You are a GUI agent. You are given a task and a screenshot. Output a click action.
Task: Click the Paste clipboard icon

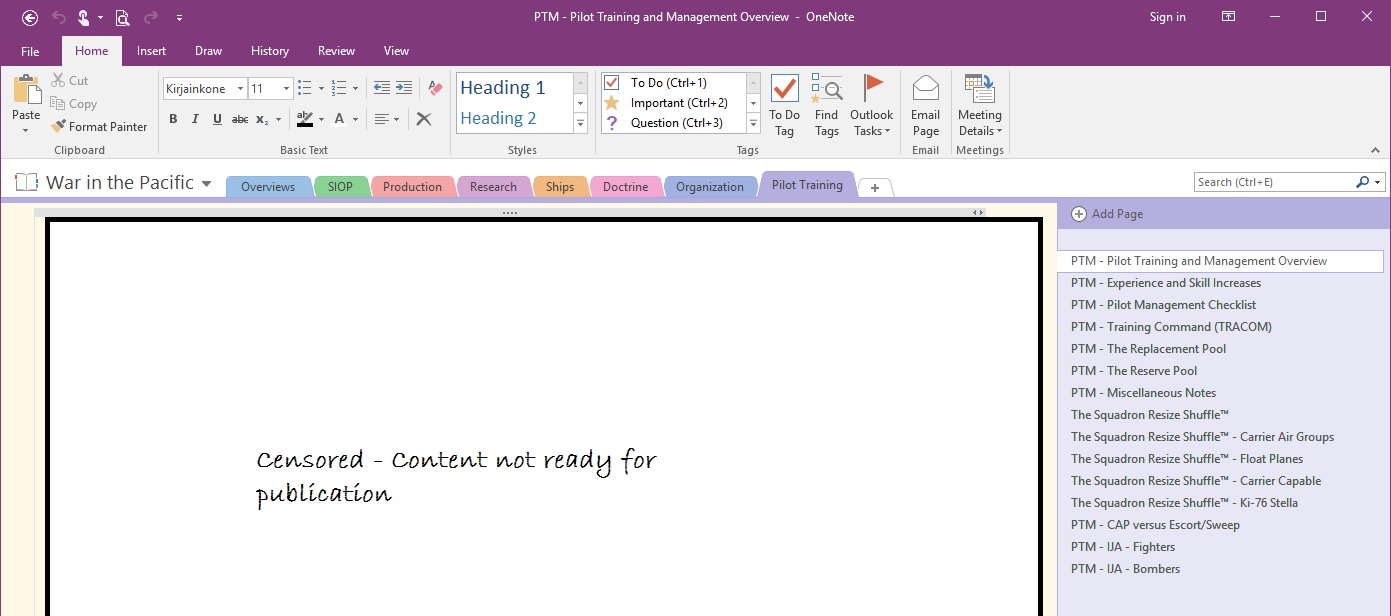(26, 89)
